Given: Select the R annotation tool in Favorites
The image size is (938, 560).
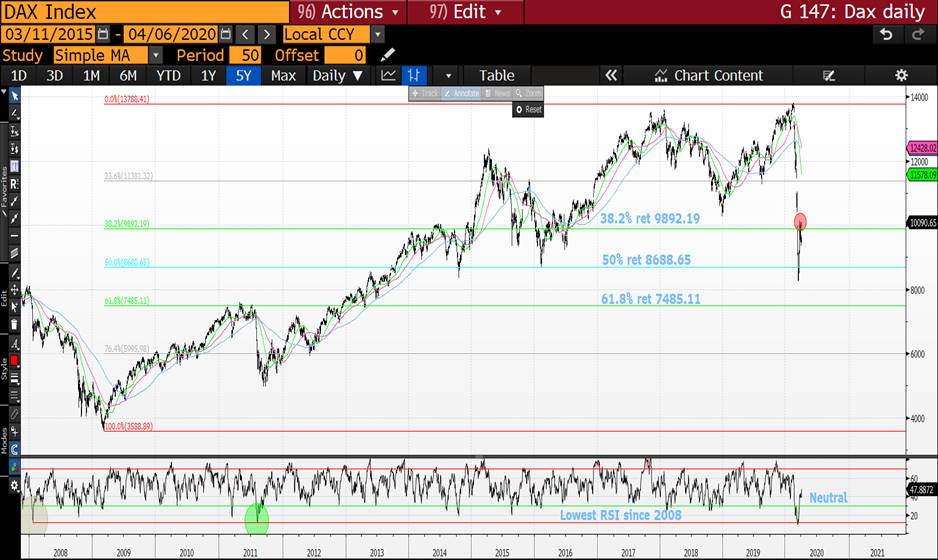Looking at the screenshot, I should point(14,184).
